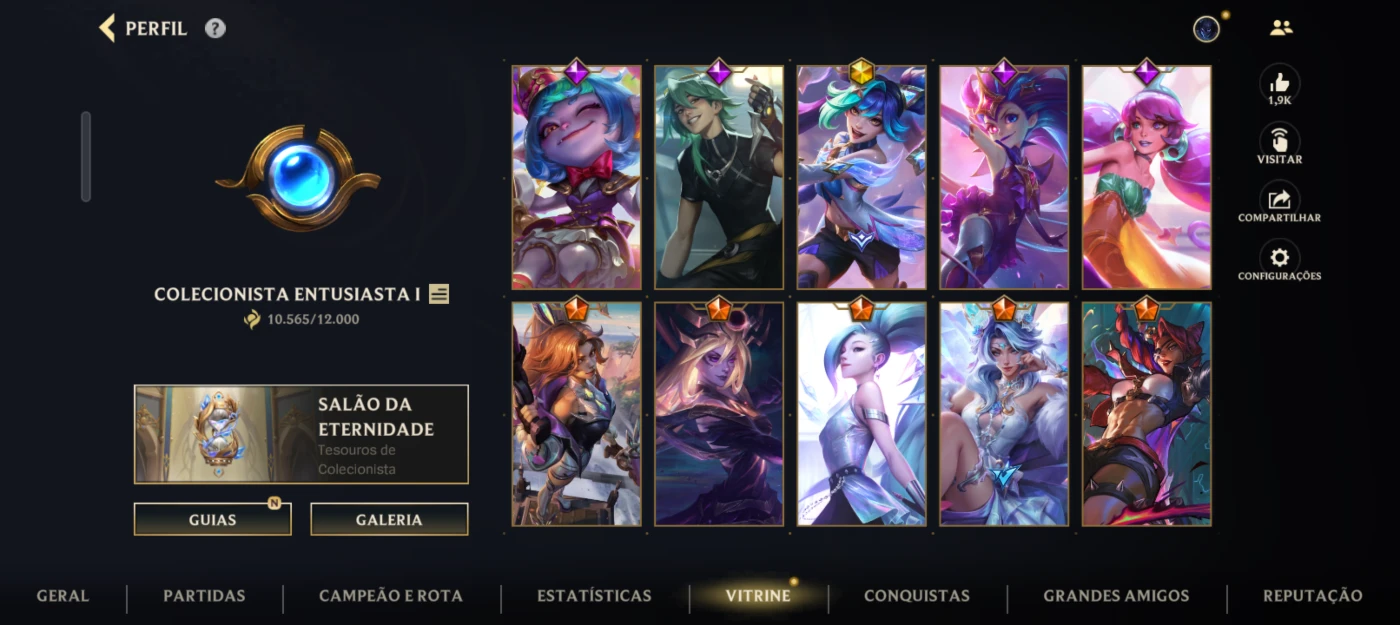Open the list icon beside Colecionista Entusiasta I
The height and width of the screenshot is (625, 1400).
point(439,294)
